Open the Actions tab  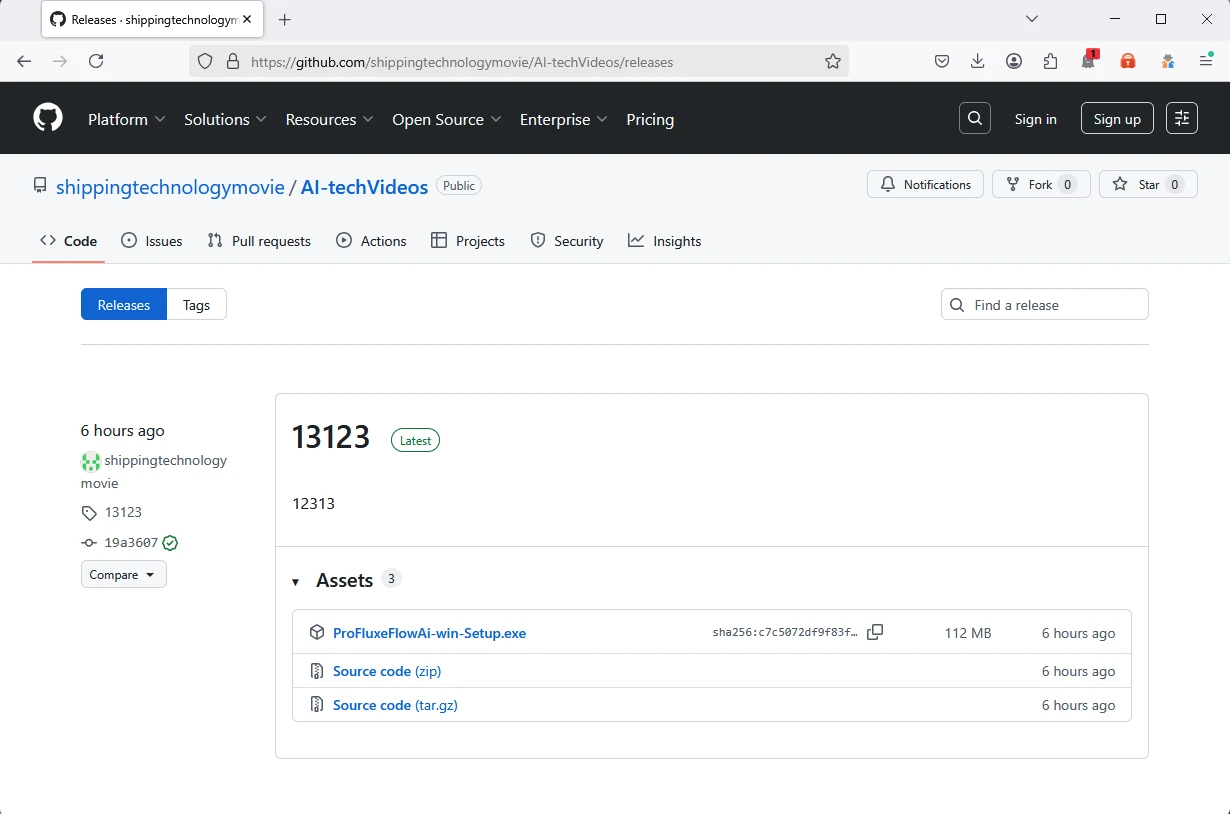[371, 241]
